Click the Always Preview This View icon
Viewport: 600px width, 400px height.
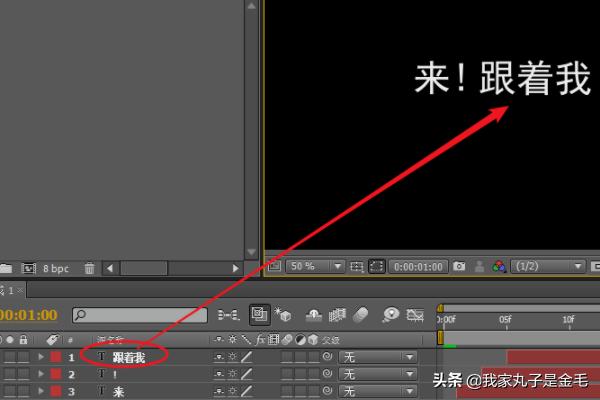pyautogui.click(x=274, y=266)
